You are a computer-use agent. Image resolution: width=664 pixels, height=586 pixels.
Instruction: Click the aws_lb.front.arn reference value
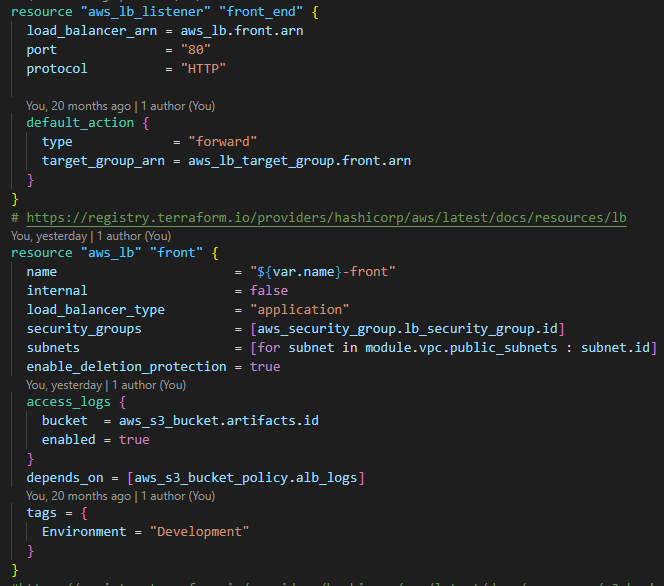pyautogui.click(x=242, y=31)
